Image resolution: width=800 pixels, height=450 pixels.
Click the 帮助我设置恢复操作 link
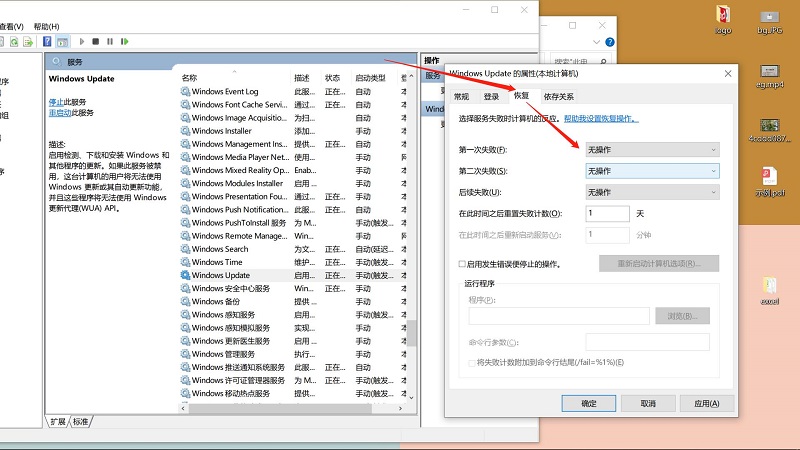(601, 118)
